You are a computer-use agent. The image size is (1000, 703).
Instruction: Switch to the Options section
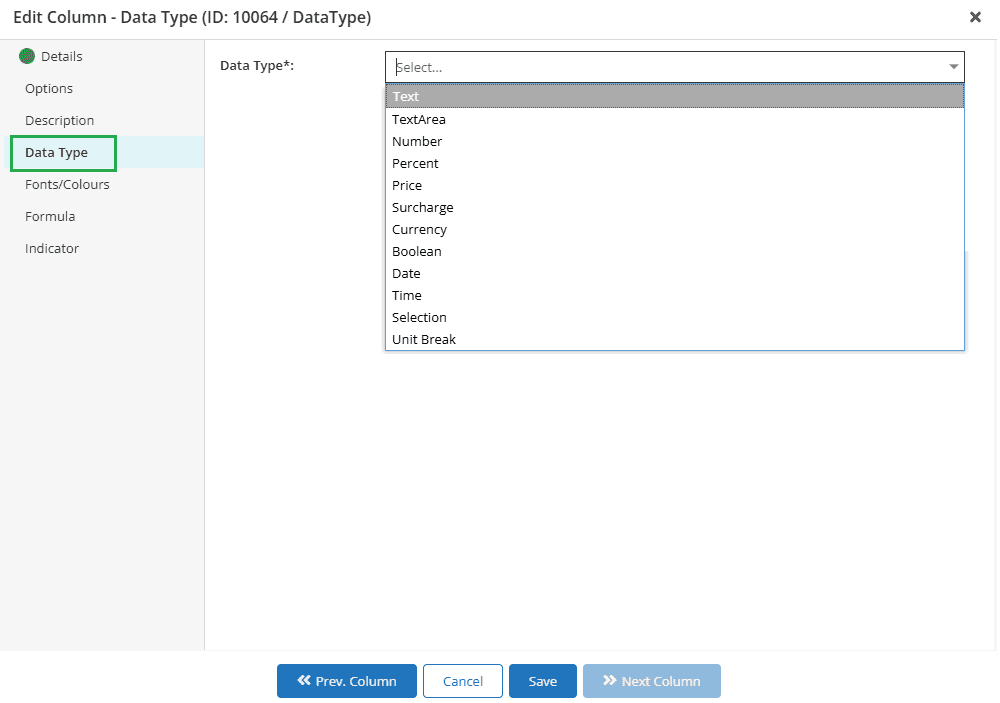click(x=48, y=88)
